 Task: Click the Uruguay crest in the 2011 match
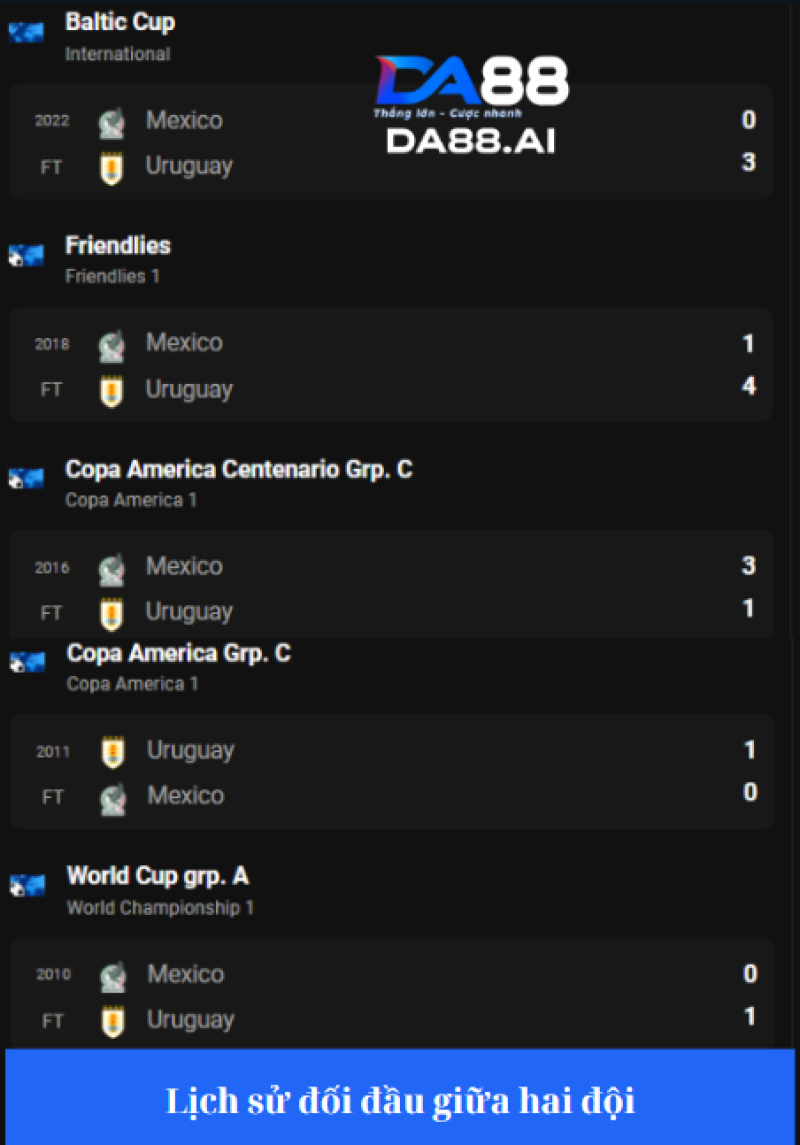(113, 752)
